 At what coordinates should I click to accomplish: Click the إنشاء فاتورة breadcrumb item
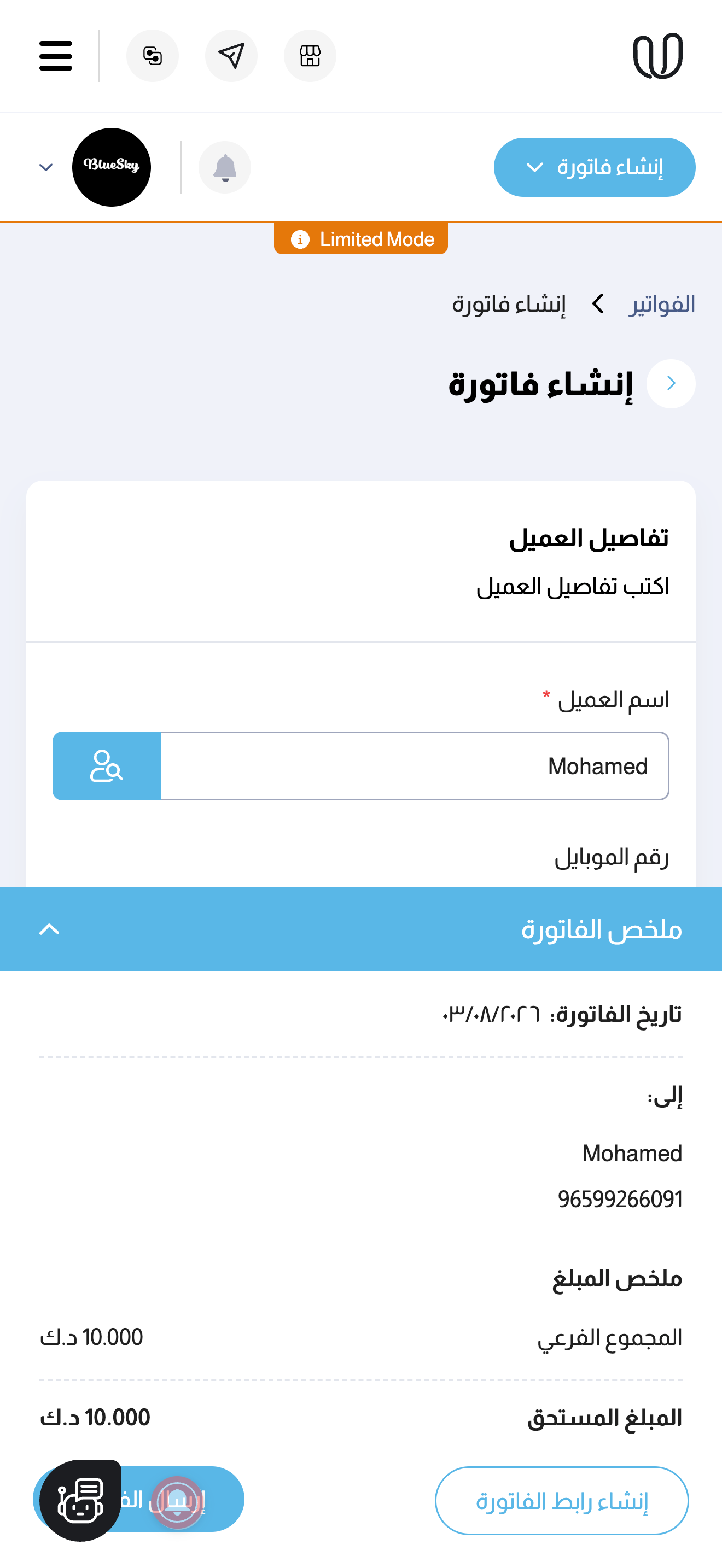coord(508,304)
